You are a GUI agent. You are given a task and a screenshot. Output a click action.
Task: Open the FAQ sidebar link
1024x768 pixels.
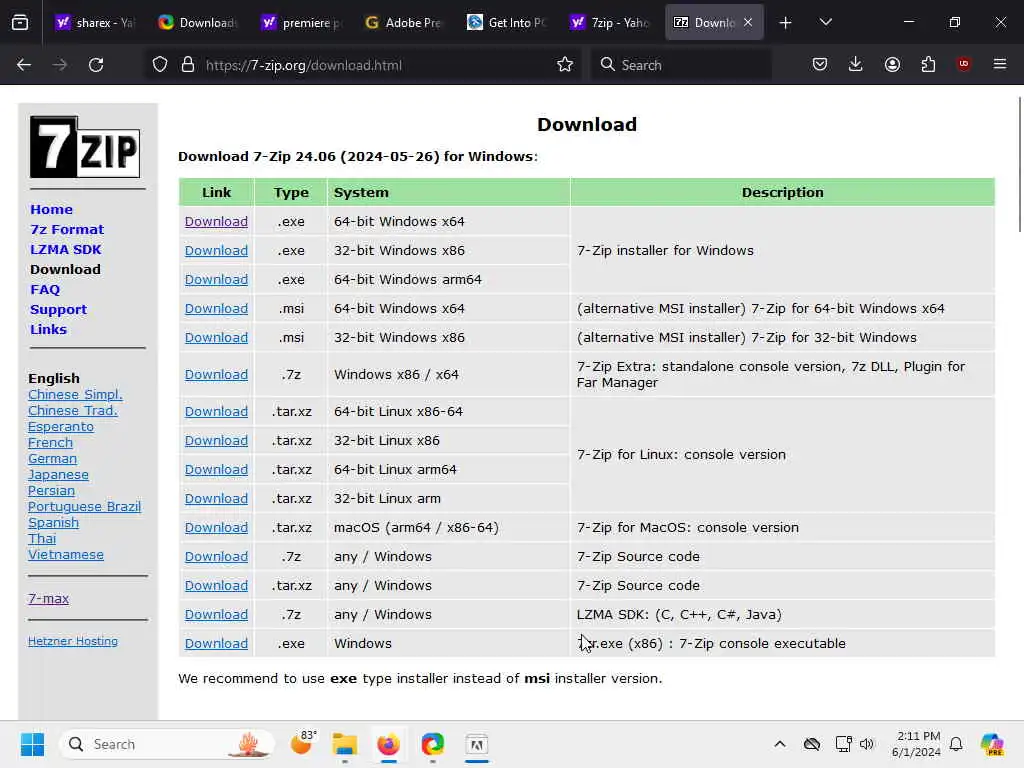pos(45,289)
